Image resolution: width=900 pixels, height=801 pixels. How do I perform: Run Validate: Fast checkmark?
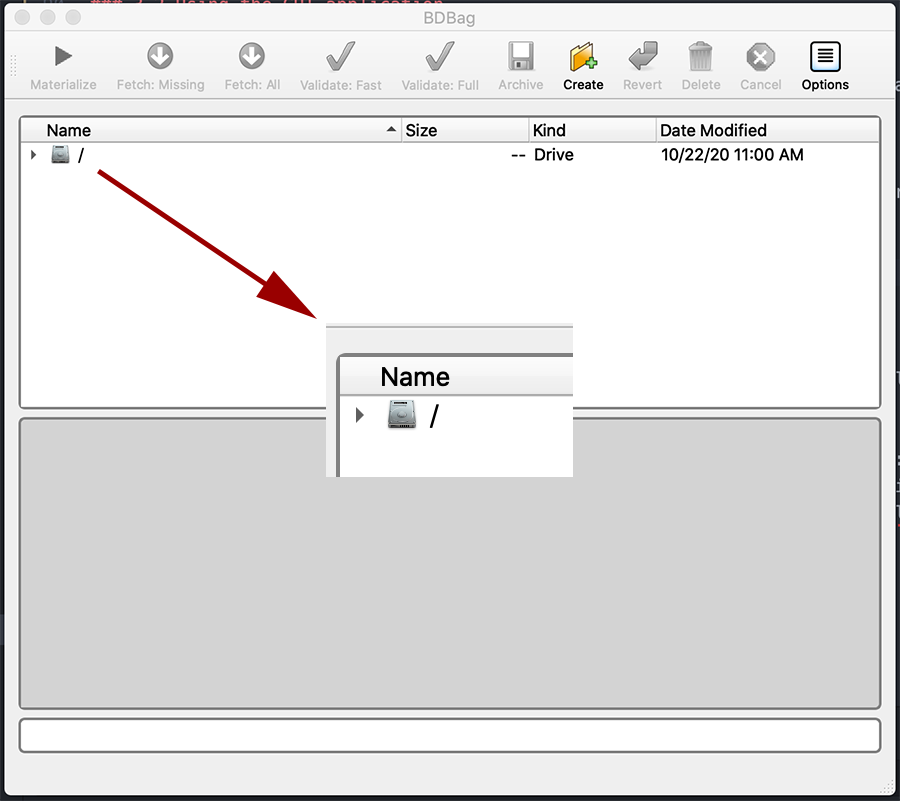coord(340,56)
